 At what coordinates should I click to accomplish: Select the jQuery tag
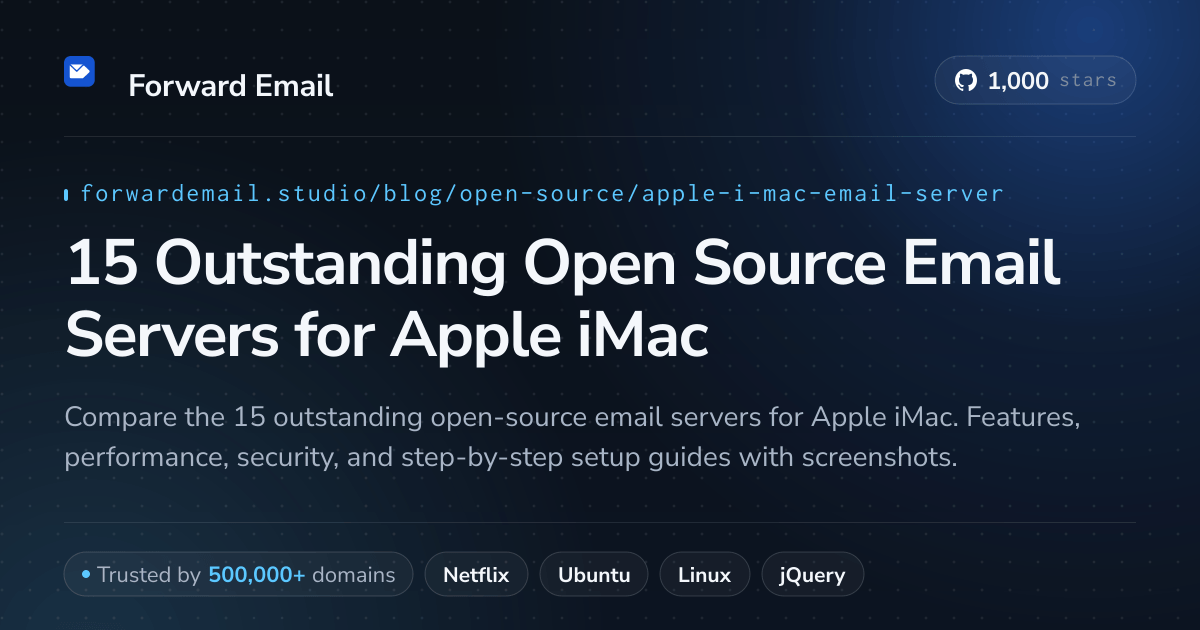click(x=813, y=575)
